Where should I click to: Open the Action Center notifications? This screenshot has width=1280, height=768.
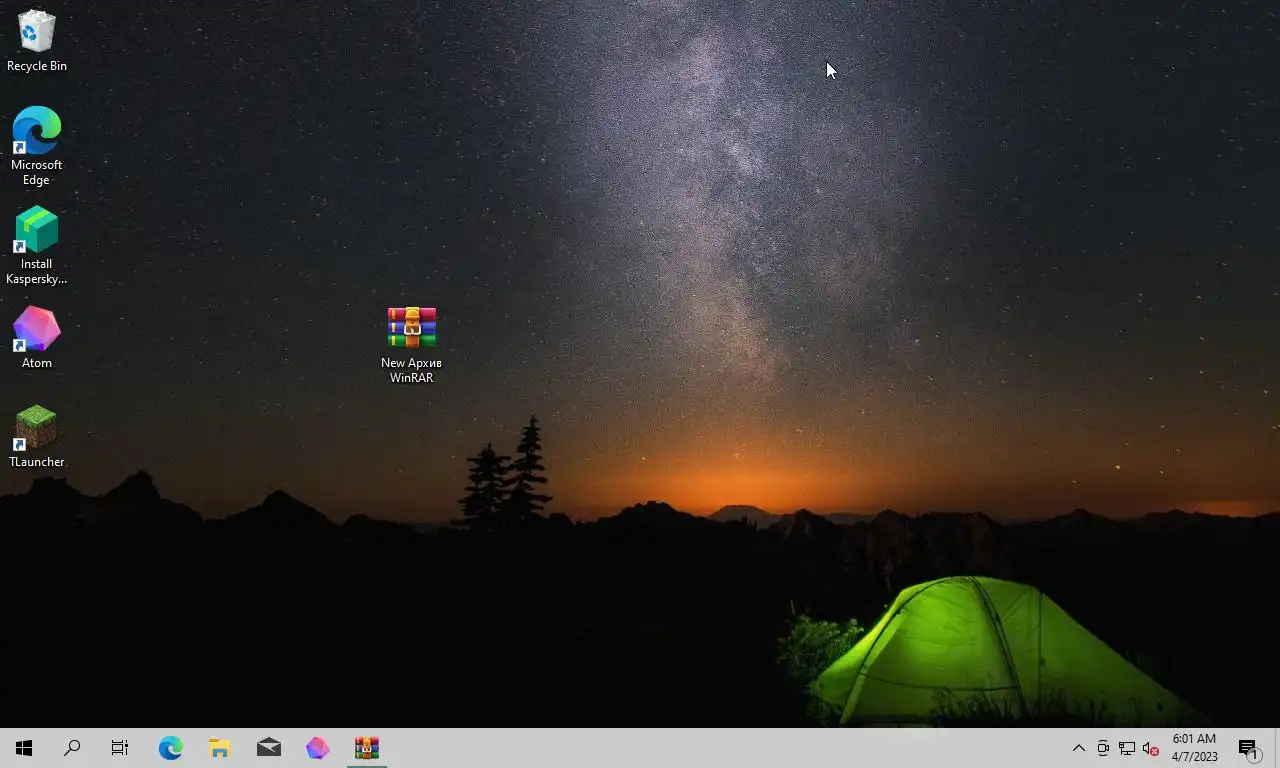1248,748
